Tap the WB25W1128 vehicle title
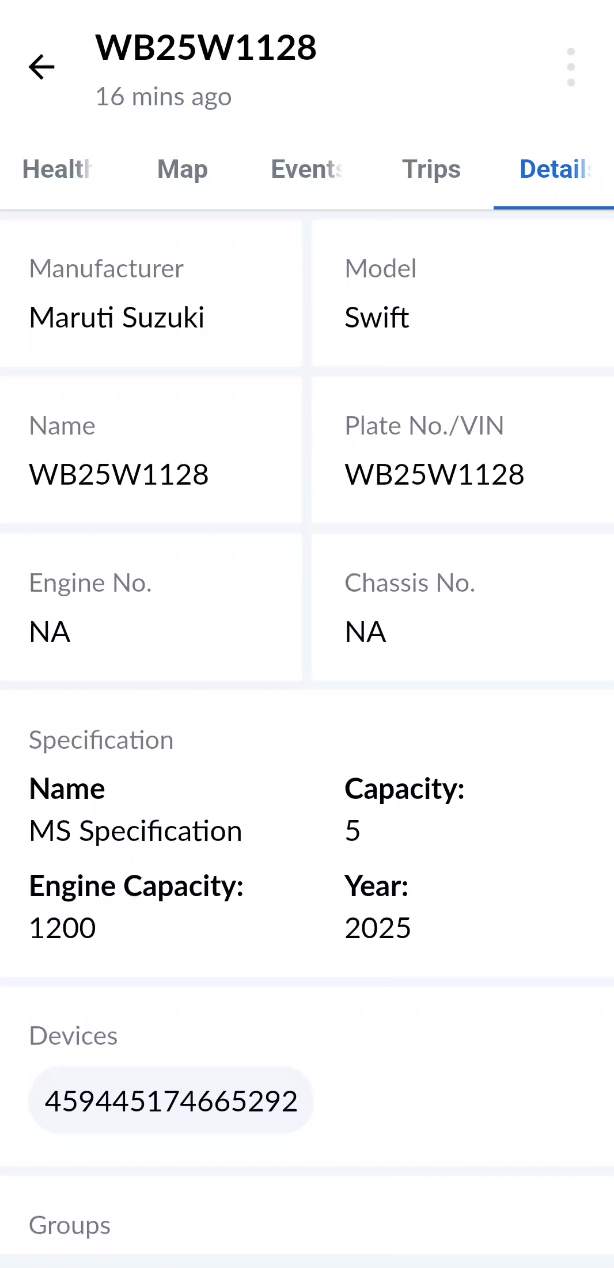 [x=206, y=47]
